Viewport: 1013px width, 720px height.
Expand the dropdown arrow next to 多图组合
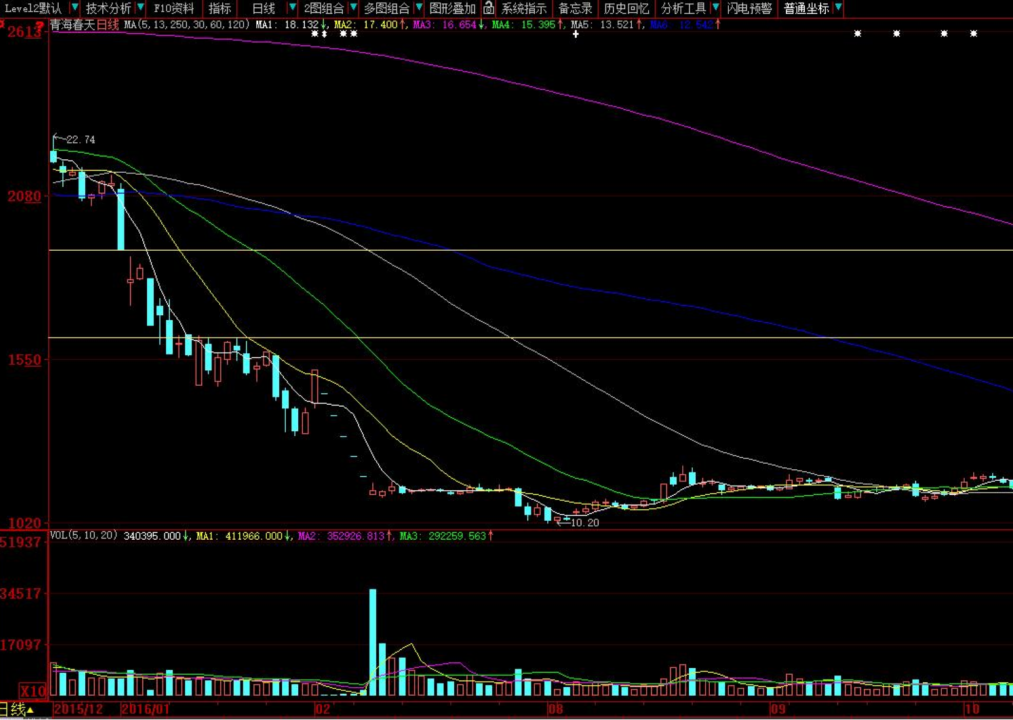point(419,8)
